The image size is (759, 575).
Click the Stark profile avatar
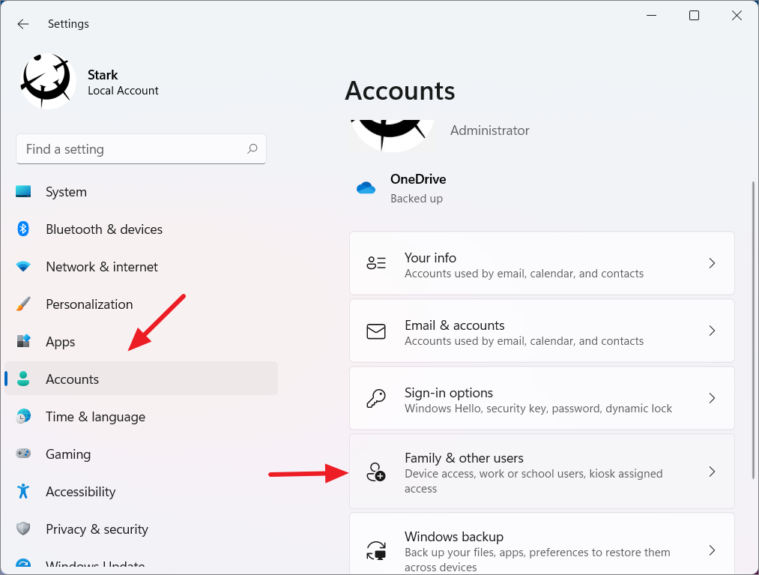[x=47, y=81]
